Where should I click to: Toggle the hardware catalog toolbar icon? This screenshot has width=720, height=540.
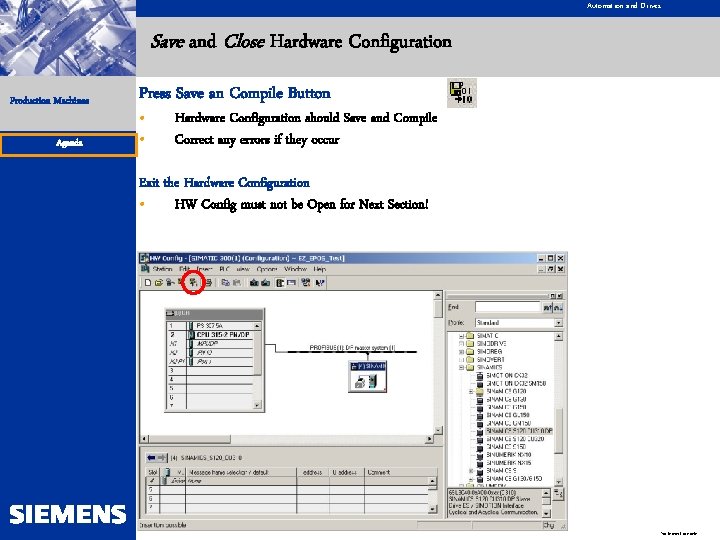click(x=280, y=283)
